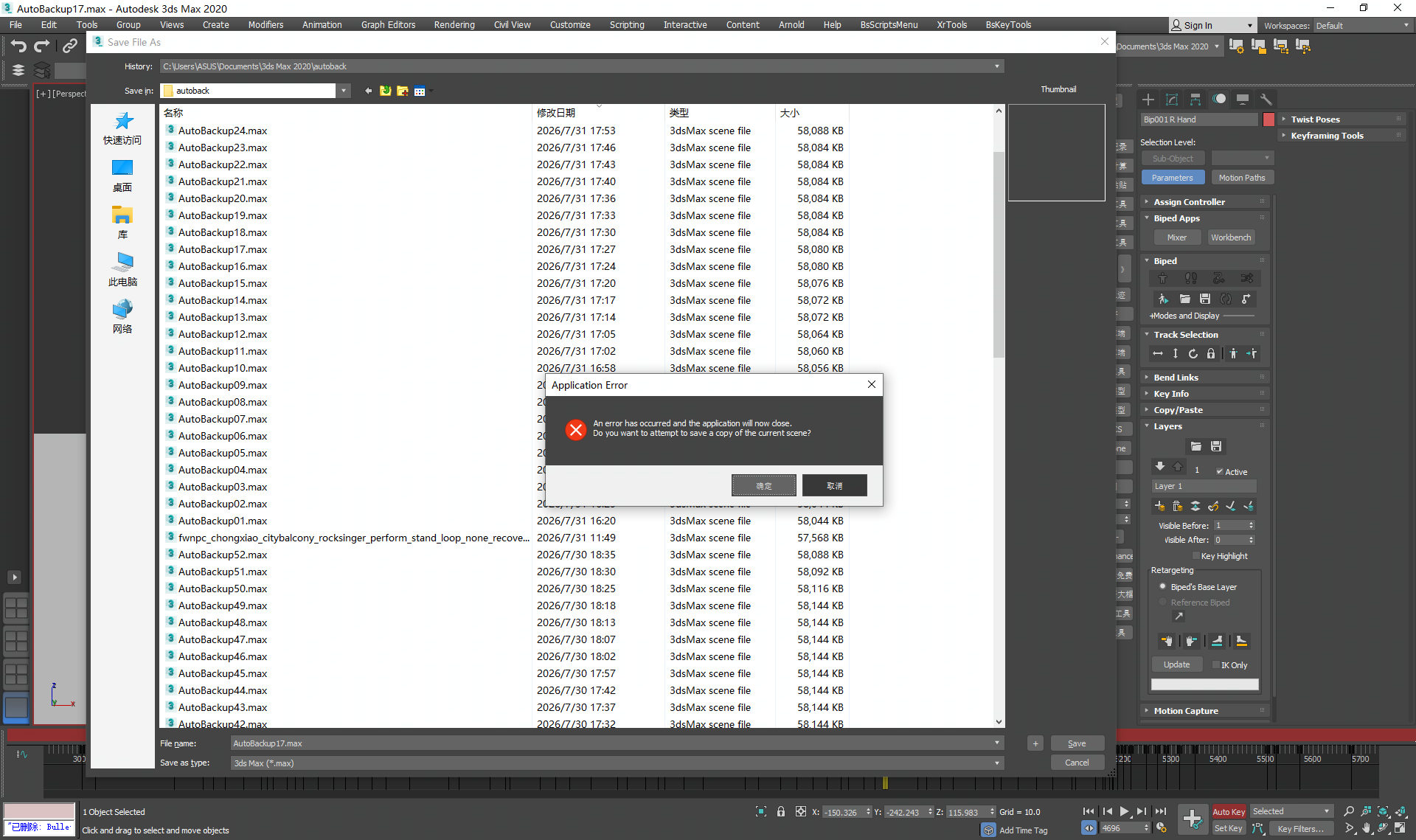Open the History path dropdown
Image resolution: width=1416 pixels, height=840 pixels.
(997, 66)
